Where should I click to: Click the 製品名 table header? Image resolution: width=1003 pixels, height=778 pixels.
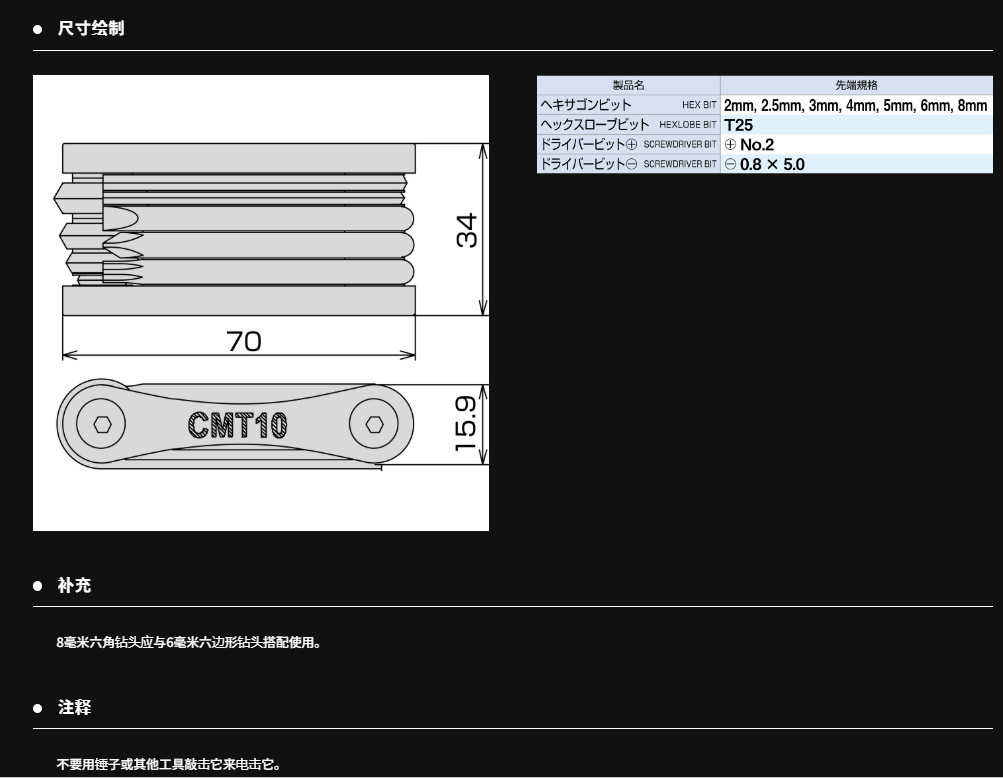[x=628, y=86]
